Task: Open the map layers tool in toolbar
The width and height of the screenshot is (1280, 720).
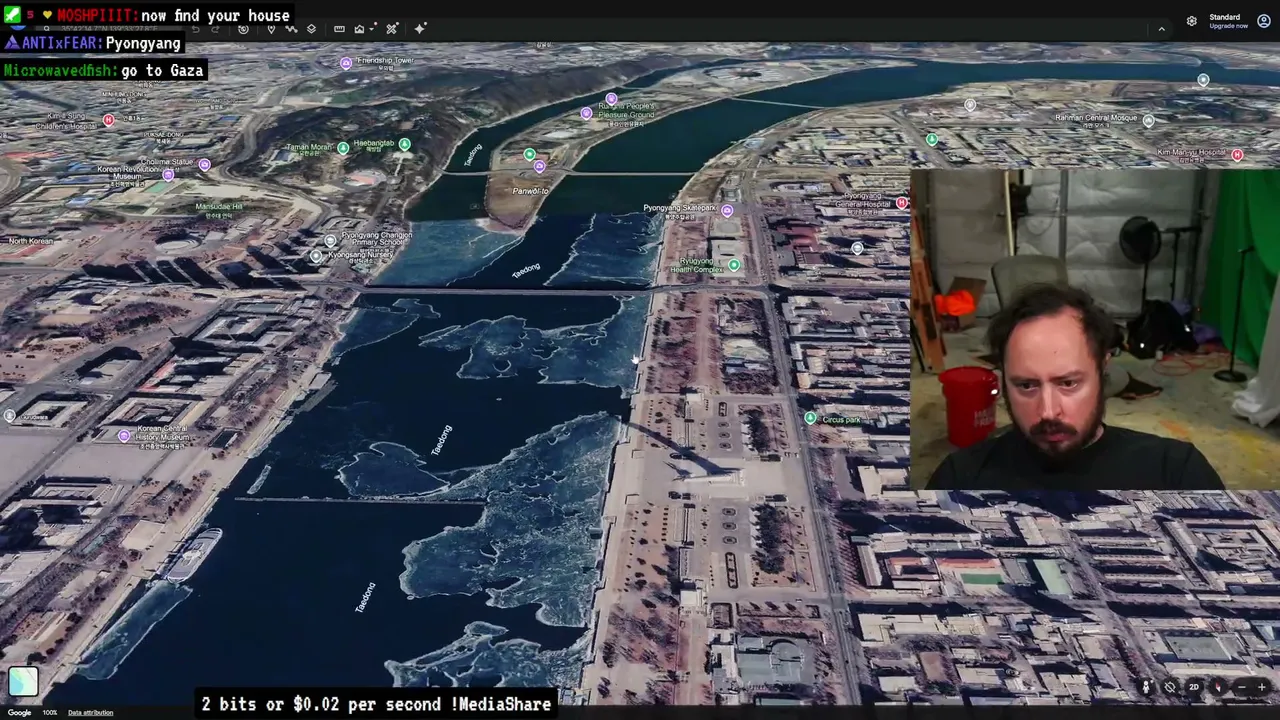Action: (311, 29)
